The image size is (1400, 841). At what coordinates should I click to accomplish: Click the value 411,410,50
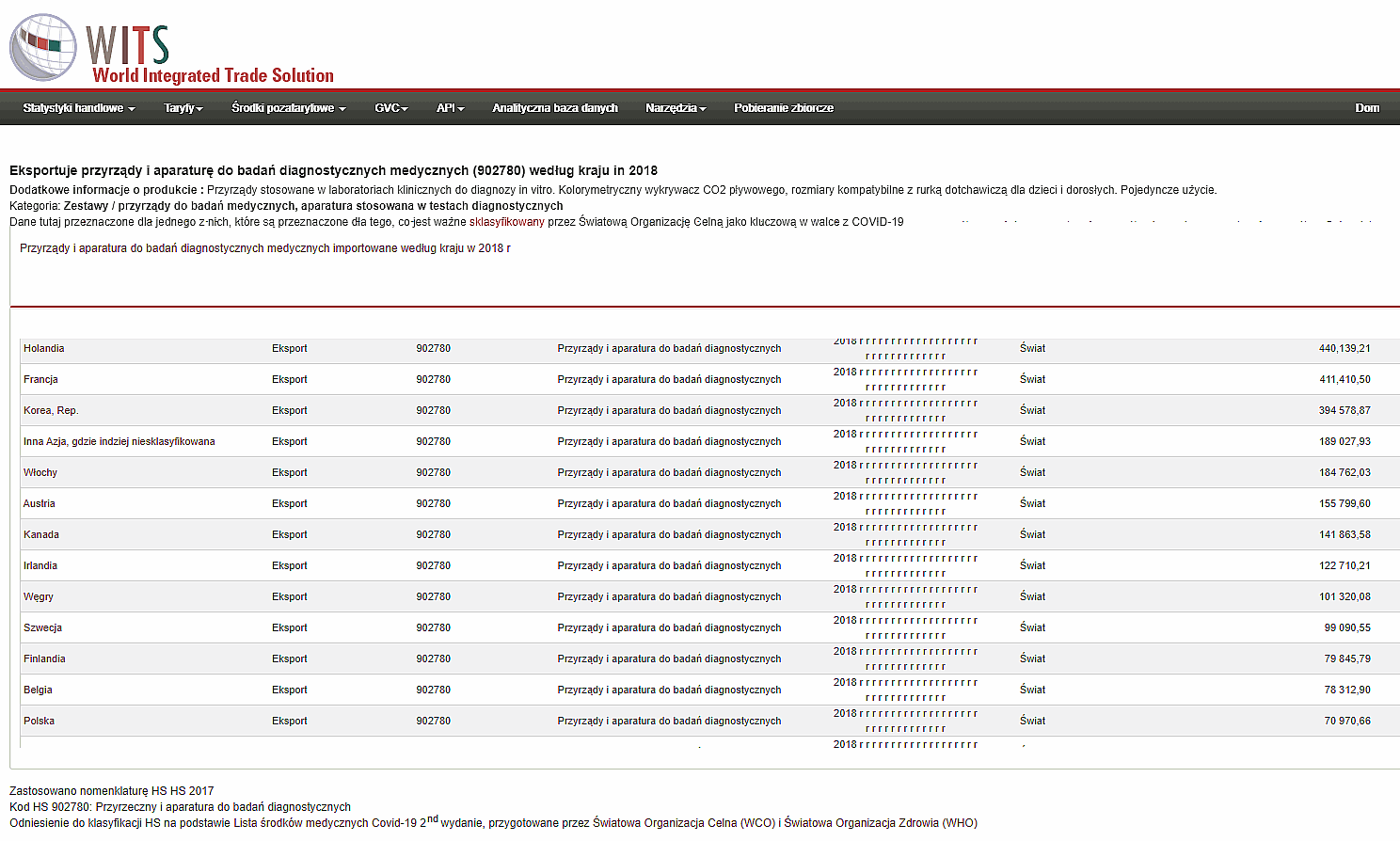tap(1344, 379)
